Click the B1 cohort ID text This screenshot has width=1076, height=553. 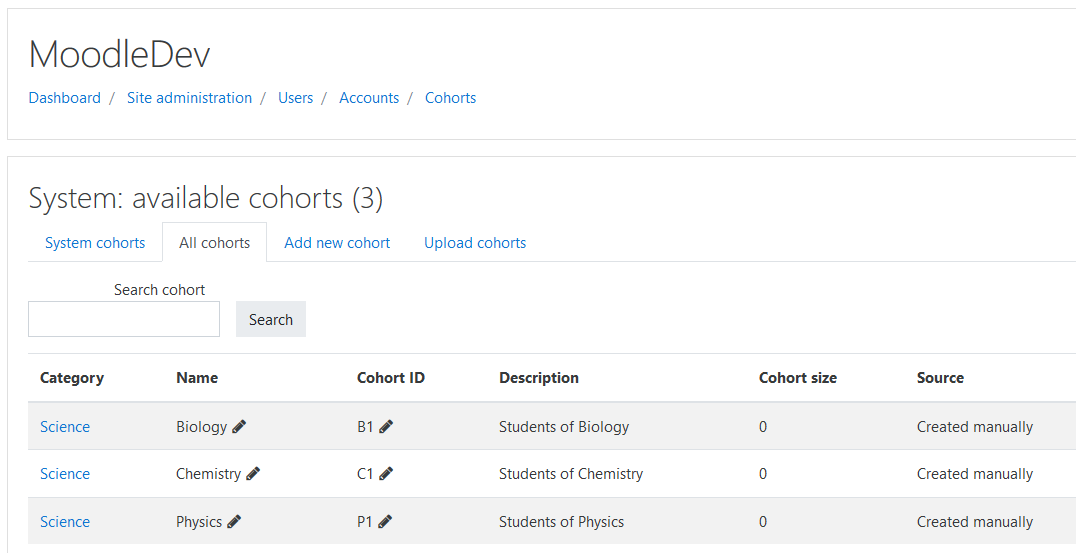tap(365, 427)
